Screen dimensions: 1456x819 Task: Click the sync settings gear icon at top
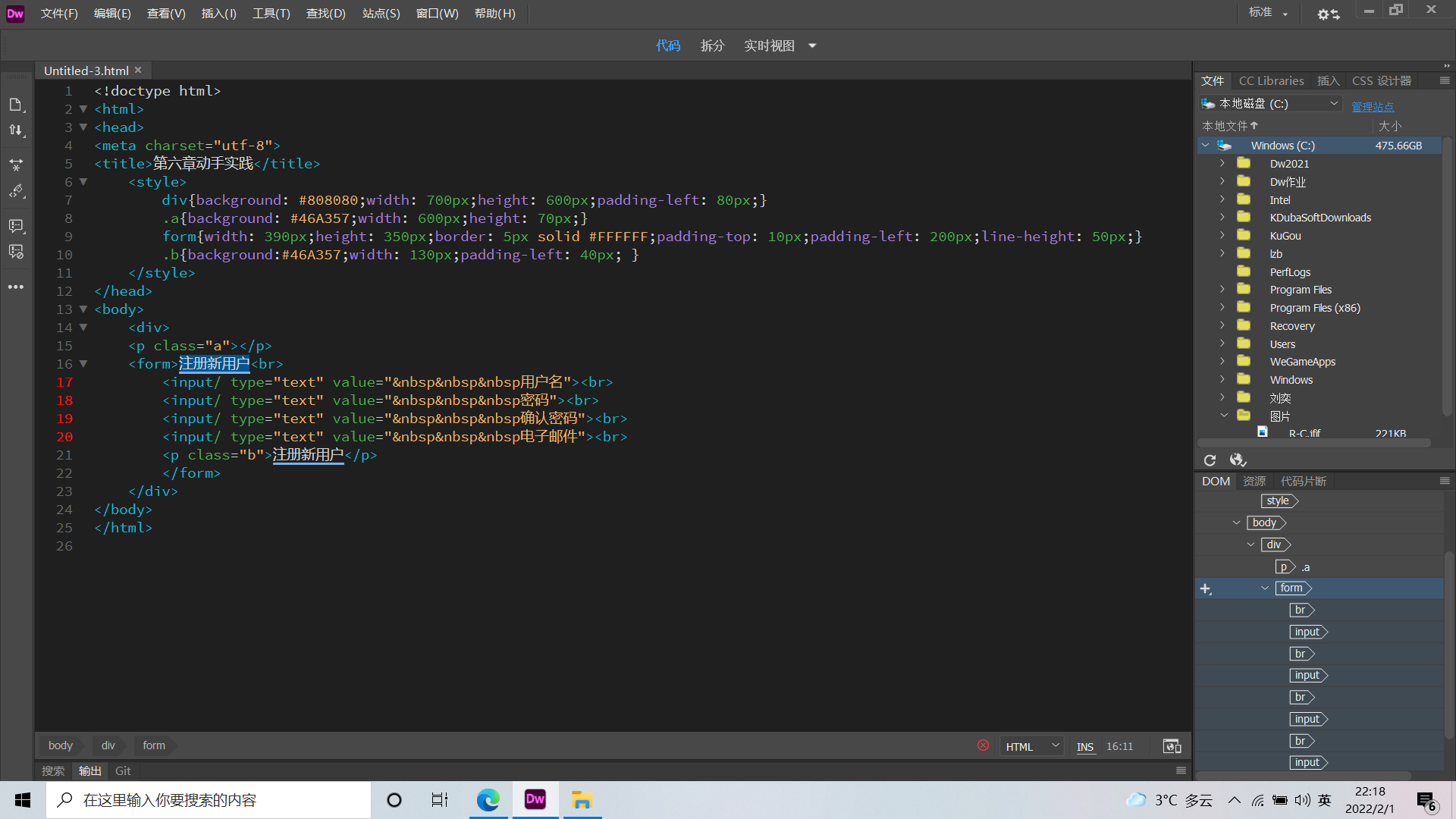(x=1328, y=14)
